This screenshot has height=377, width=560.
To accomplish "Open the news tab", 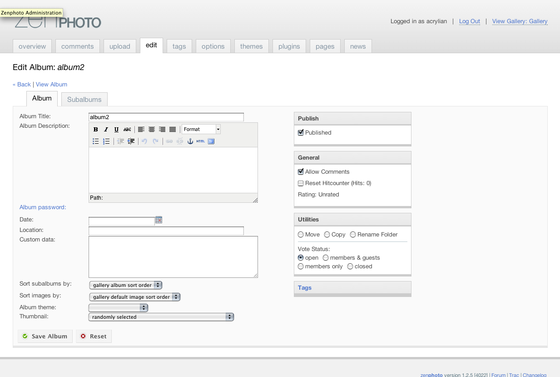I will (358, 46).
